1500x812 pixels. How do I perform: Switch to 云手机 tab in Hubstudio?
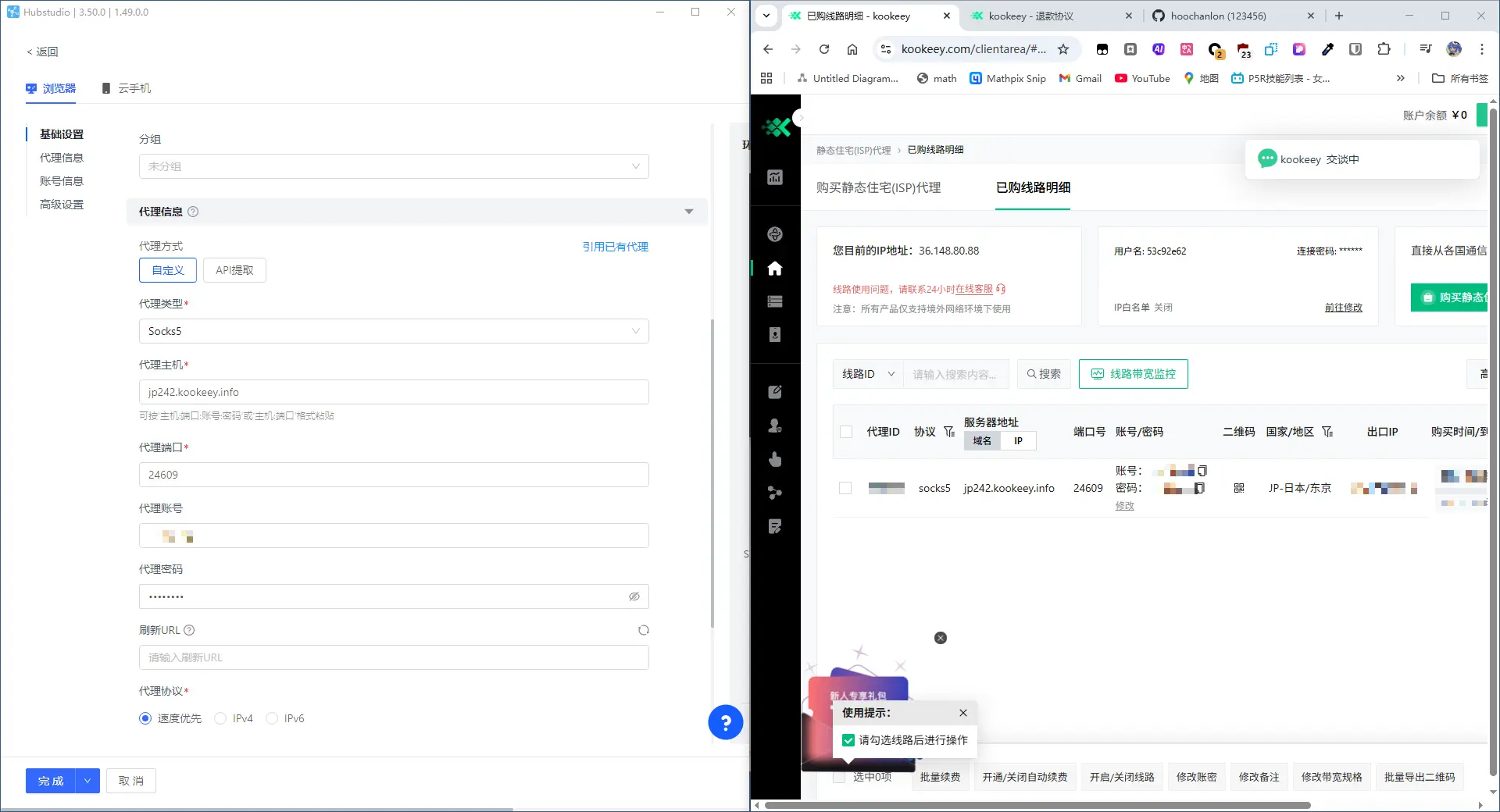[x=127, y=88]
